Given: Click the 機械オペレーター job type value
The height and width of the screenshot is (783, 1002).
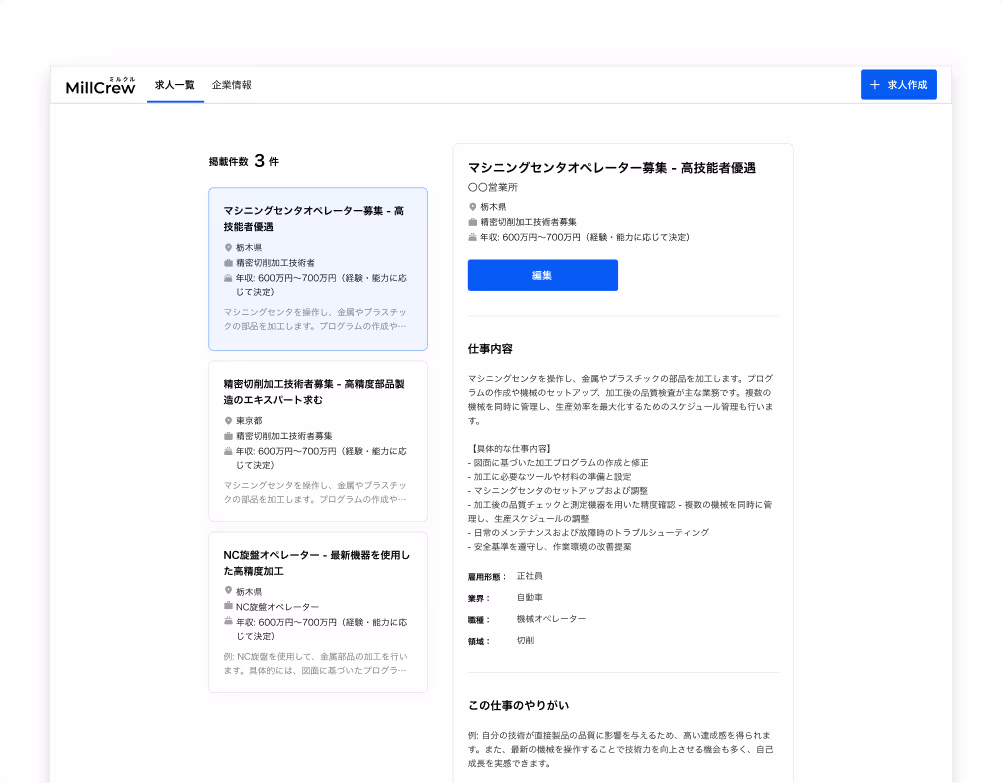Looking at the screenshot, I should pos(551,619).
